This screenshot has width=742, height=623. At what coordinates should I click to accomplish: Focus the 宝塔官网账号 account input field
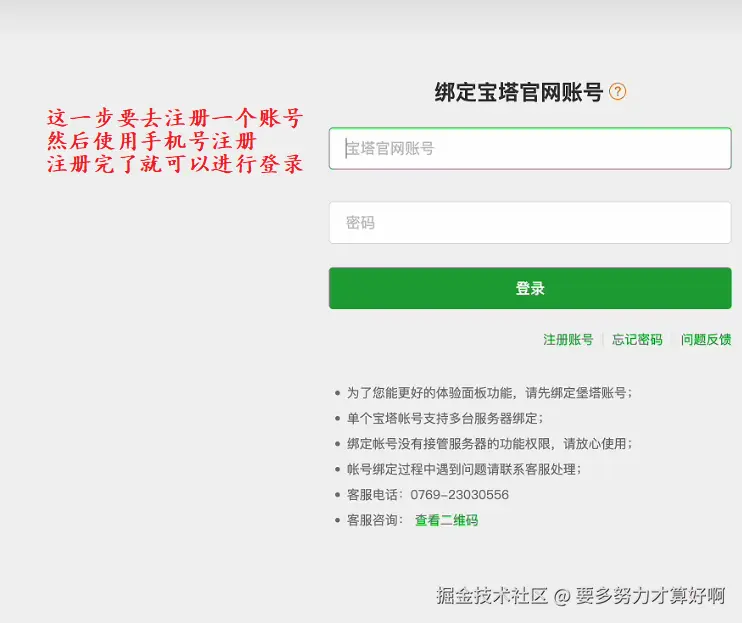tap(530, 149)
